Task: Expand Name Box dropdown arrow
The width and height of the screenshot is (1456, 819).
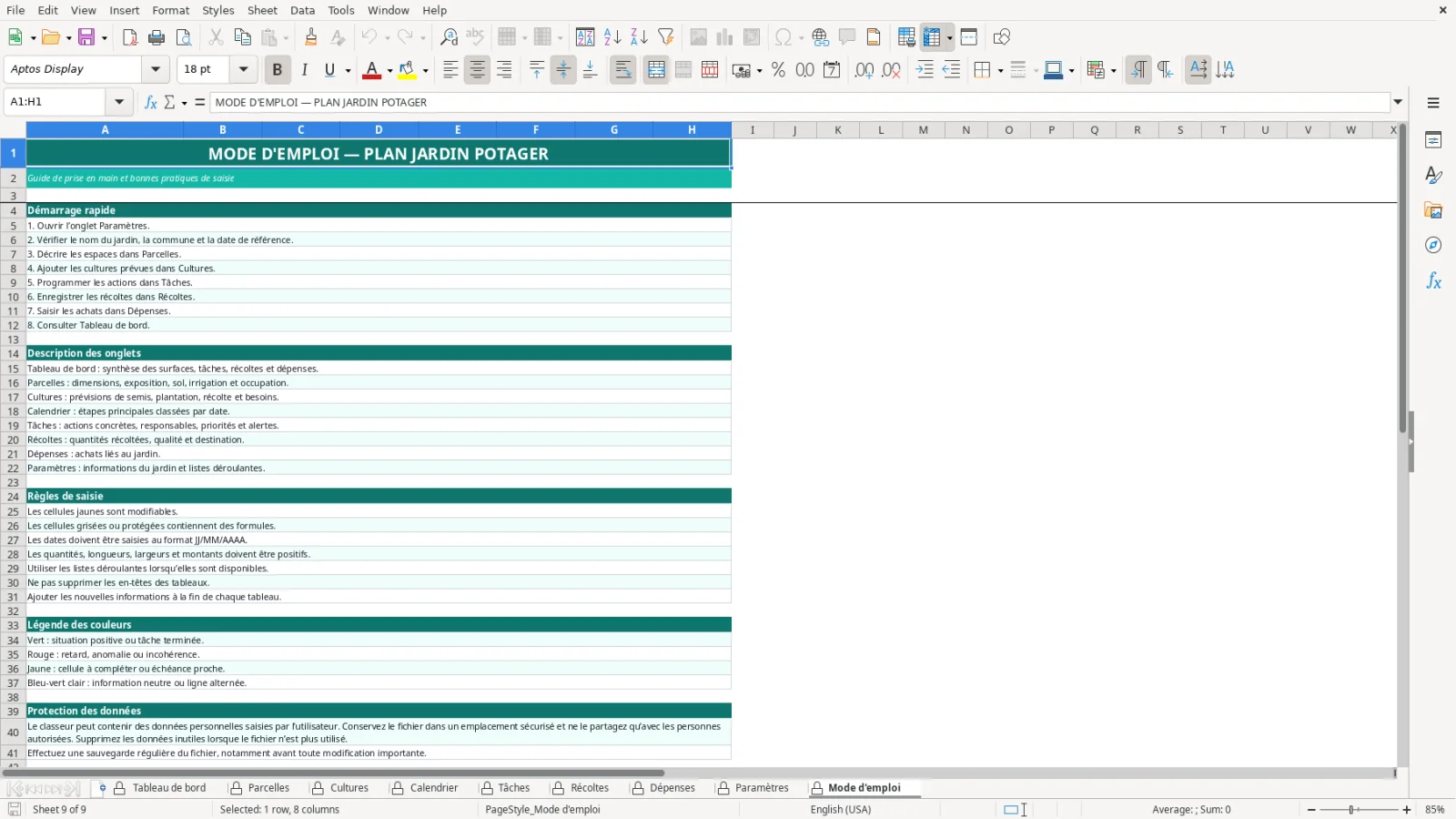Action: (119, 102)
